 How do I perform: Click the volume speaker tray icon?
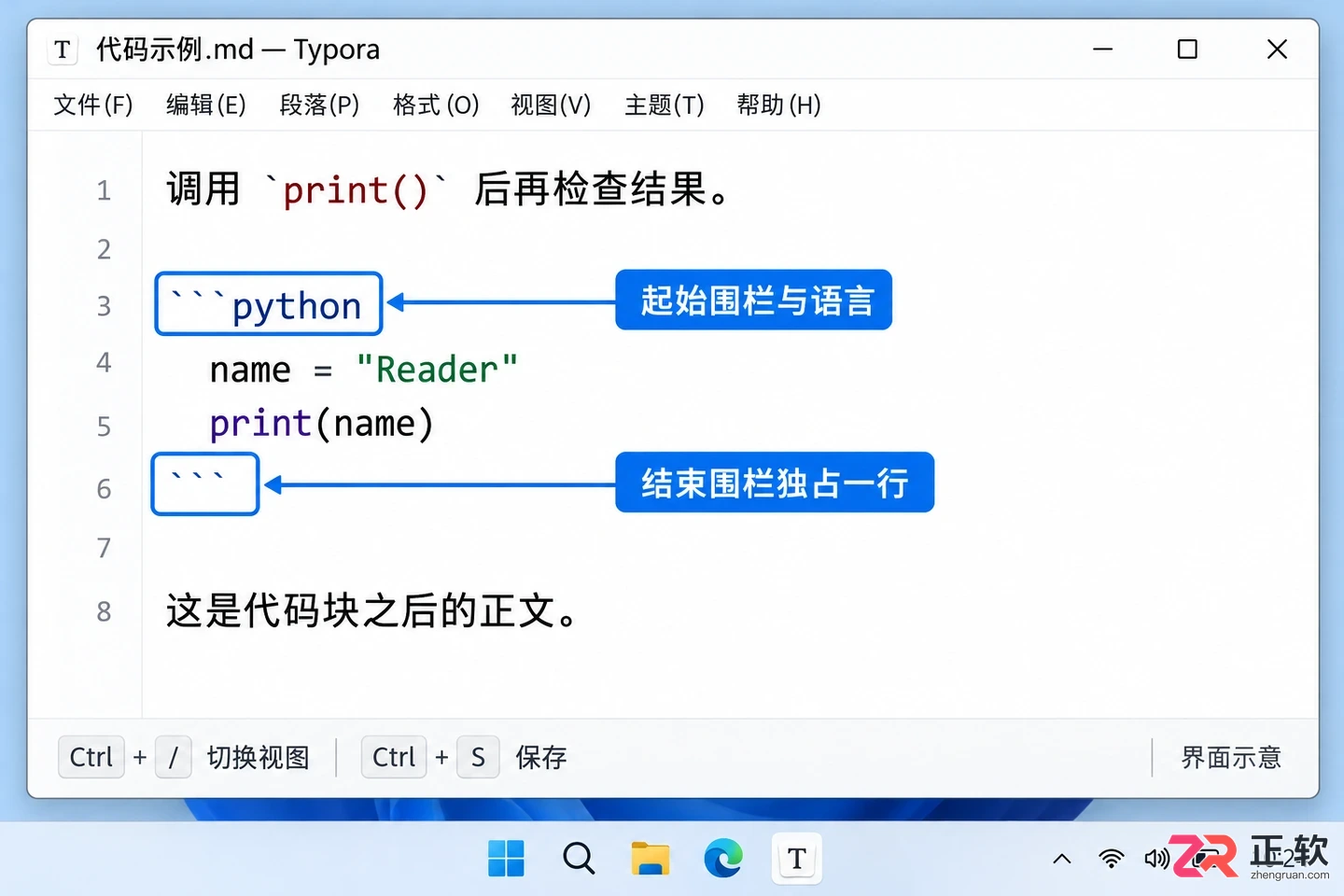click(1156, 859)
